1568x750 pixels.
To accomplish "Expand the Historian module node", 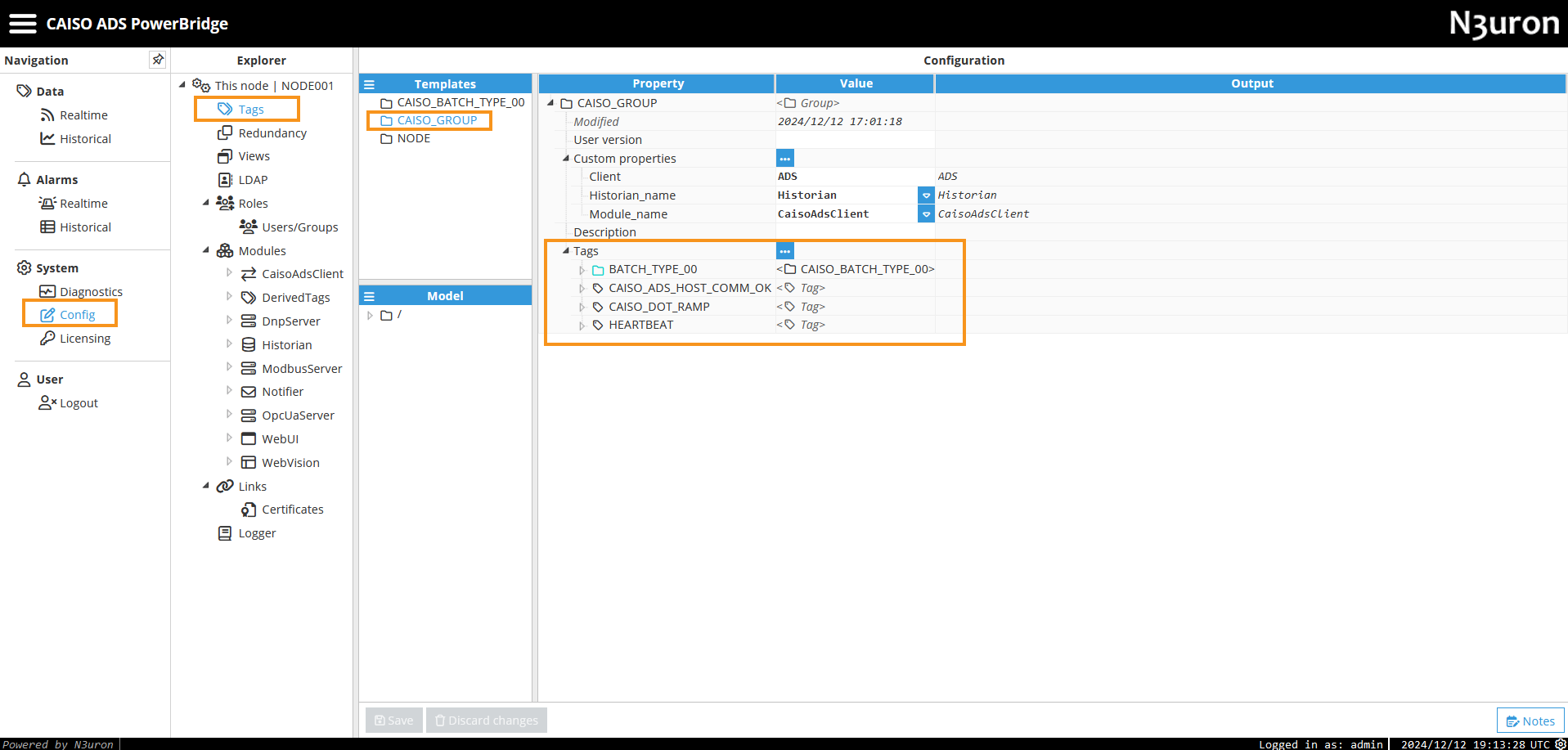I will click(229, 344).
